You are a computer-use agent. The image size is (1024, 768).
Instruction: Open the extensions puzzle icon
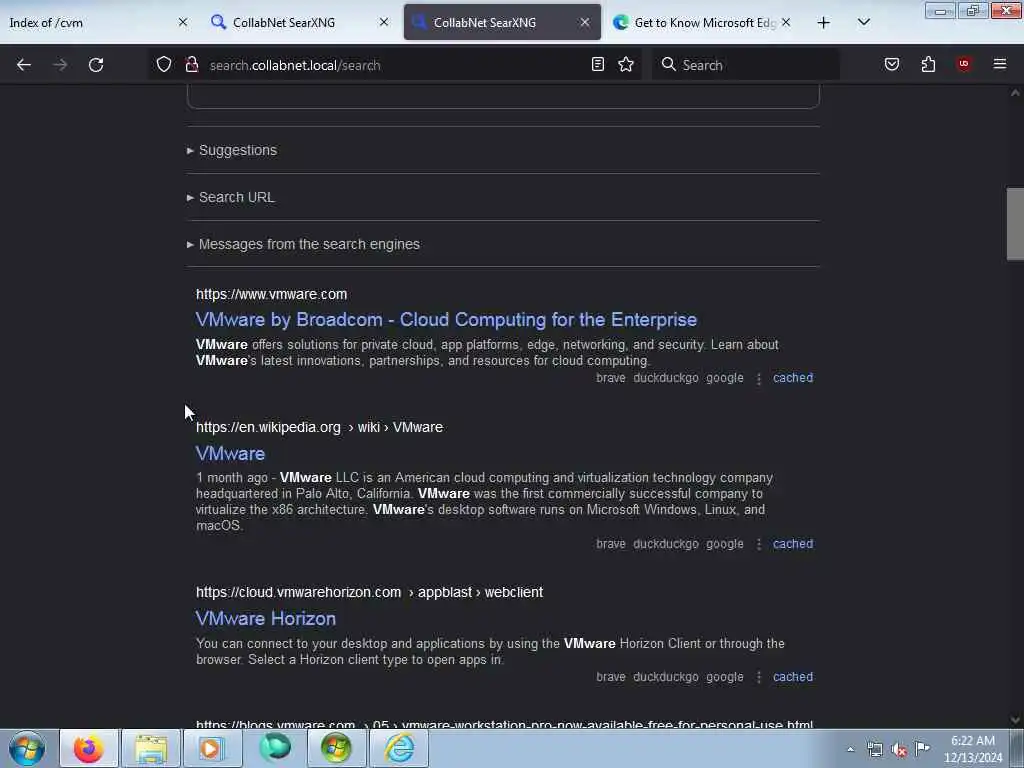(928, 64)
